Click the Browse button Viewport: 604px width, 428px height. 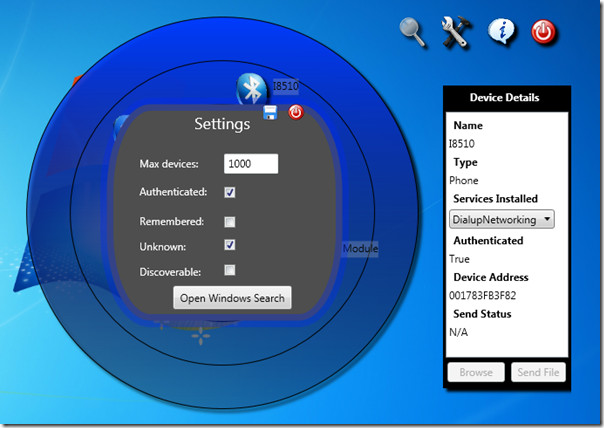pos(476,372)
